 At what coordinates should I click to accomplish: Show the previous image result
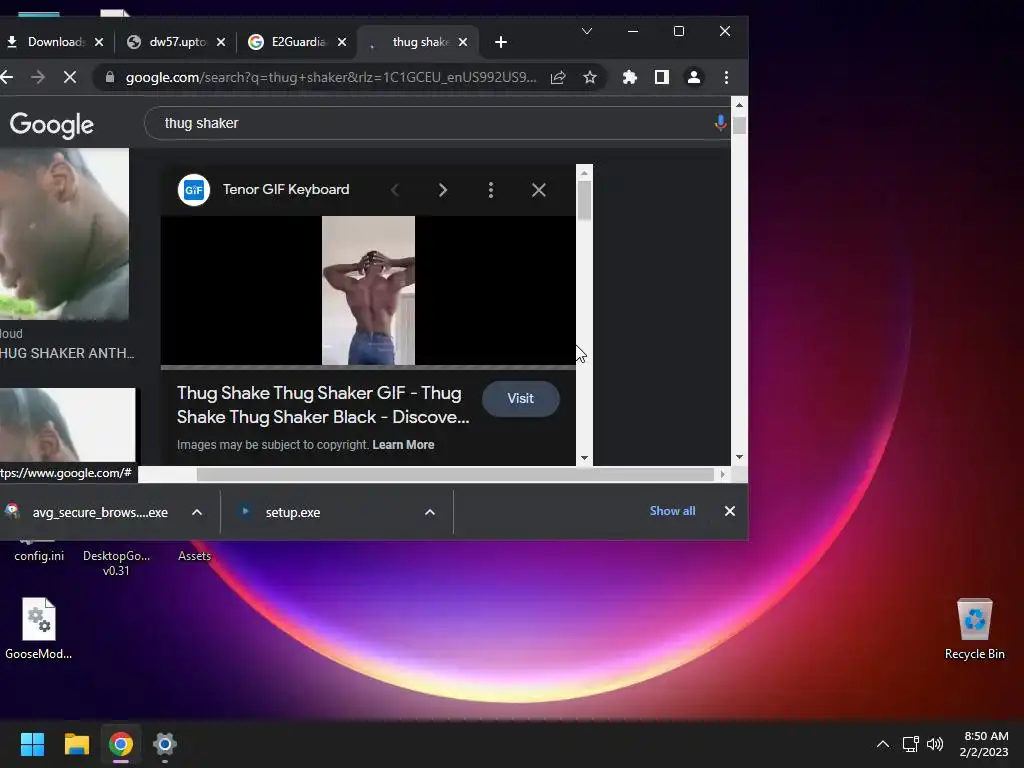[394, 190]
